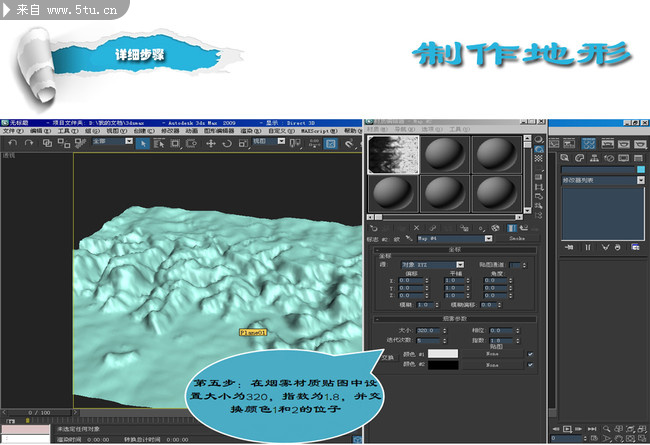The height and width of the screenshot is (445, 650).
Task: Click the Modify panel tab icon
Action: click(587, 143)
